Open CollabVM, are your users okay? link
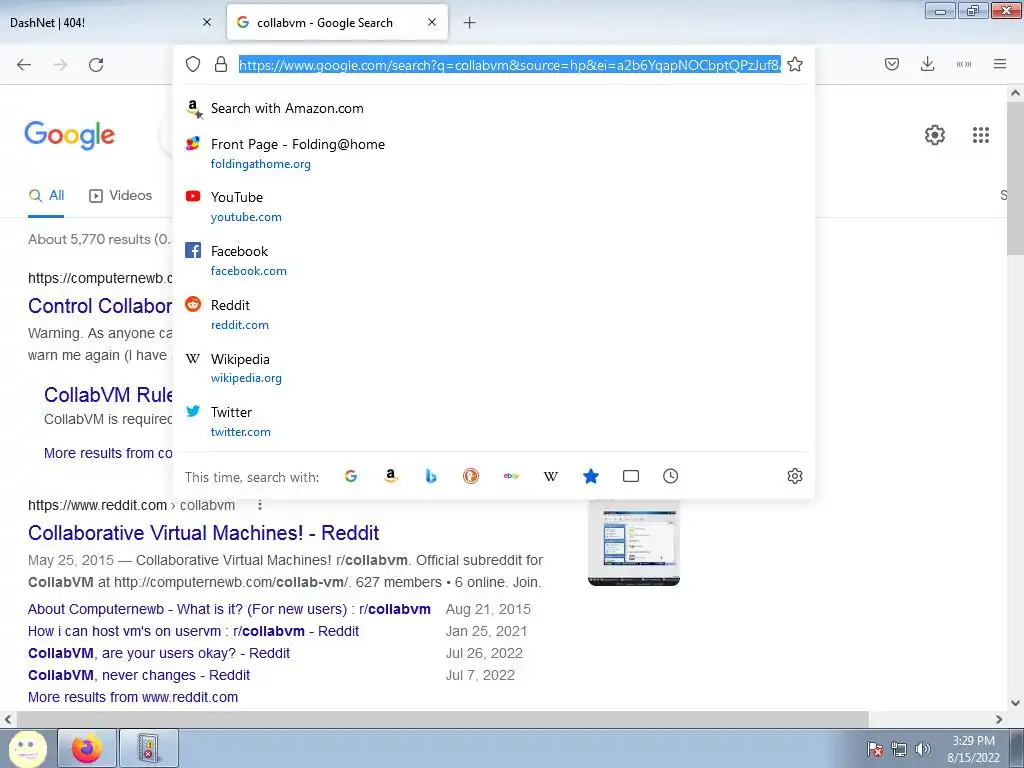The width and height of the screenshot is (1024, 768). coord(159,653)
